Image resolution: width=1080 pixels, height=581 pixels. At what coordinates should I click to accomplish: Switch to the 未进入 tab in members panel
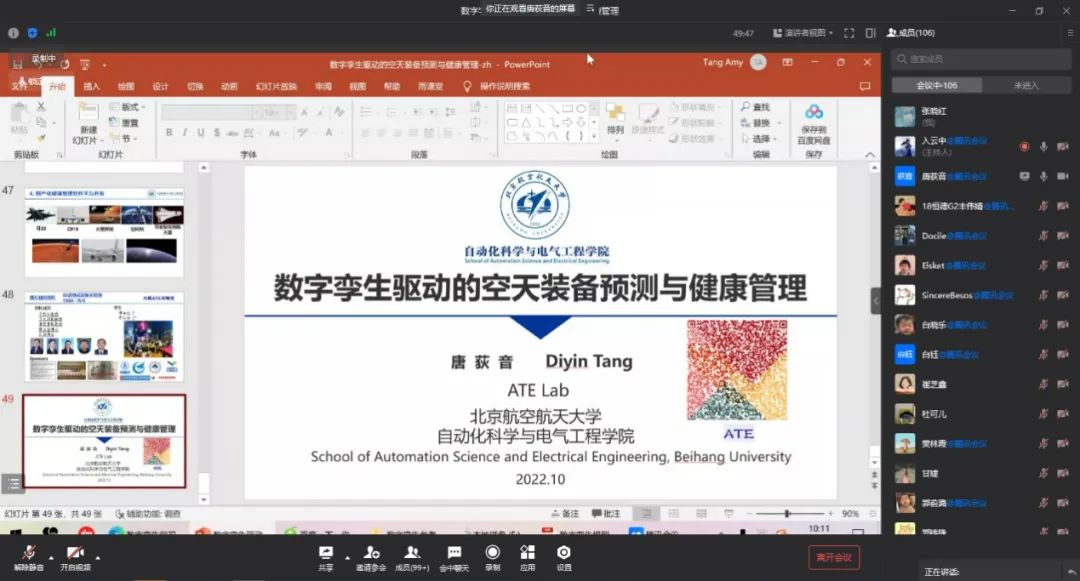(1026, 85)
